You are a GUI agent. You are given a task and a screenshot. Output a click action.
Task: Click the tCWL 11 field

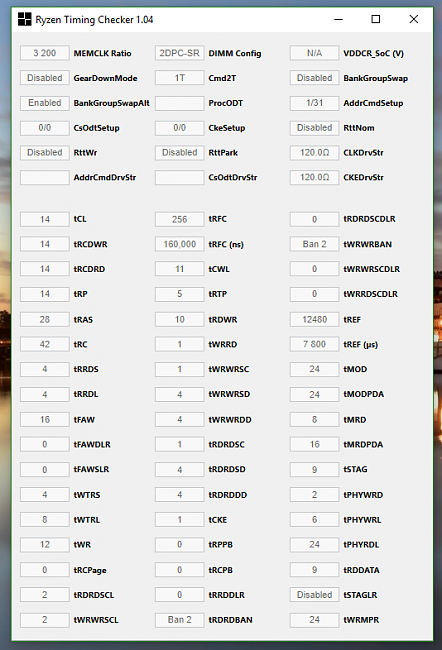click(x=180, y=269)
